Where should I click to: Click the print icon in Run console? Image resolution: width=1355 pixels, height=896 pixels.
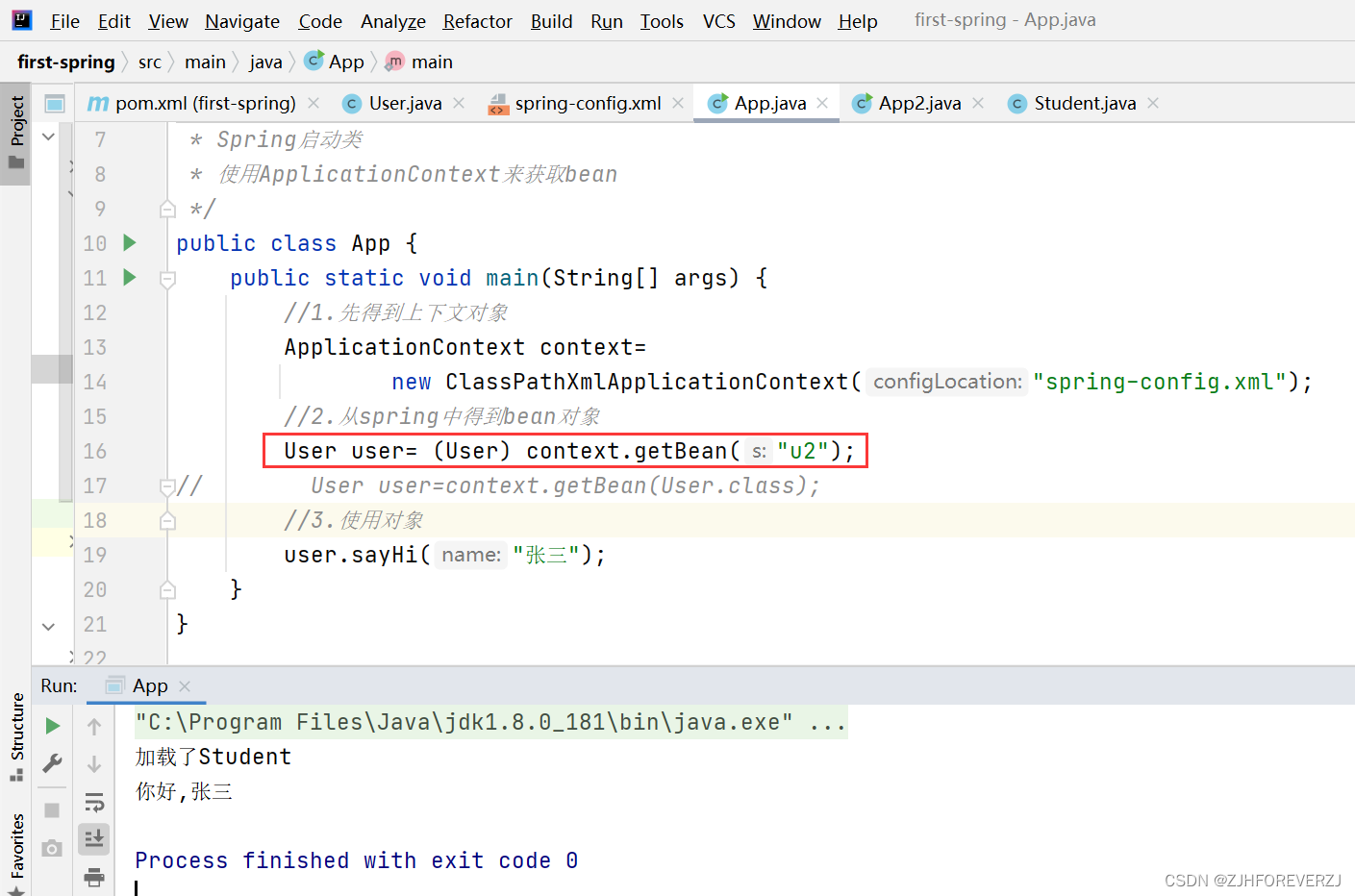[94, 876]
